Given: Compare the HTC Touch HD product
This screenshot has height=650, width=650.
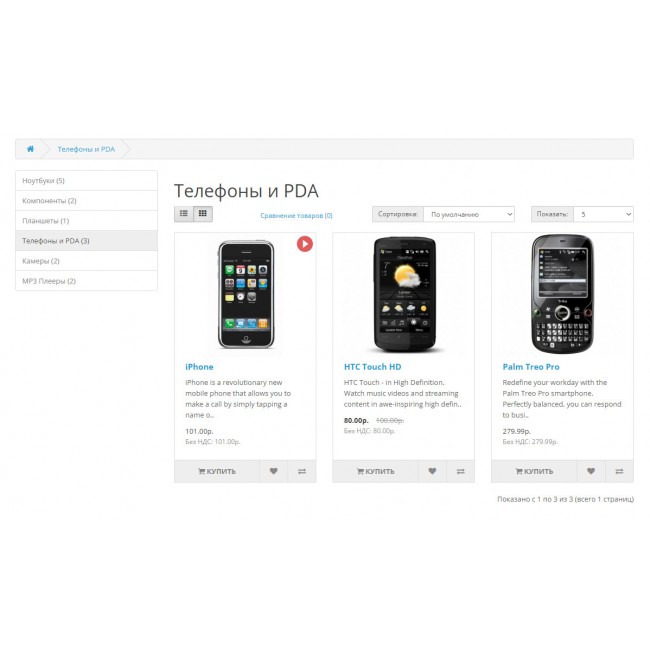Looking at the screenshot, I should point(461,471).
